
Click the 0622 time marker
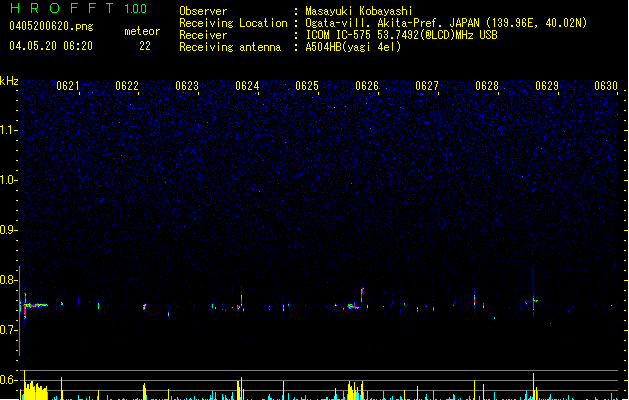[127, 86]
